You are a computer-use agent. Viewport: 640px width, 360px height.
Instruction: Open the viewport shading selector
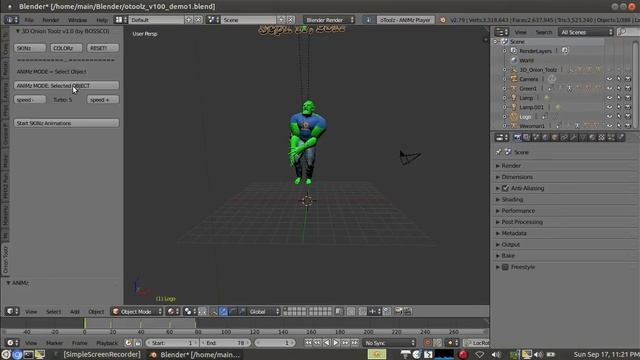[x=173, y=312]
